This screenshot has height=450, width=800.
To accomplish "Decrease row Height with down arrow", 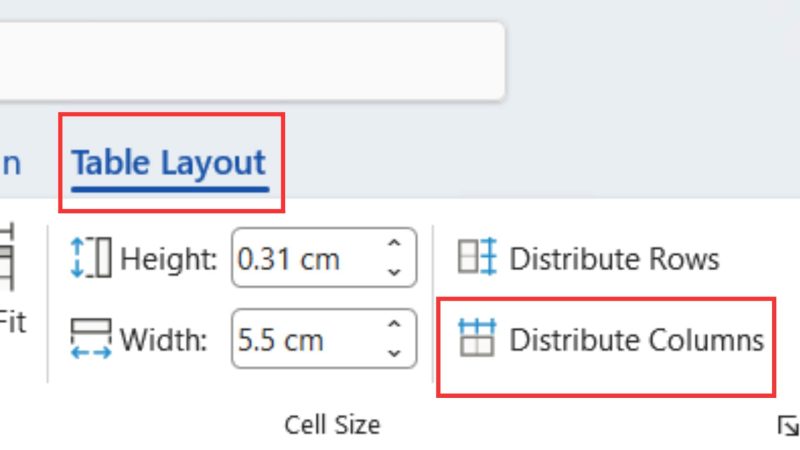I will click(394, 272).
